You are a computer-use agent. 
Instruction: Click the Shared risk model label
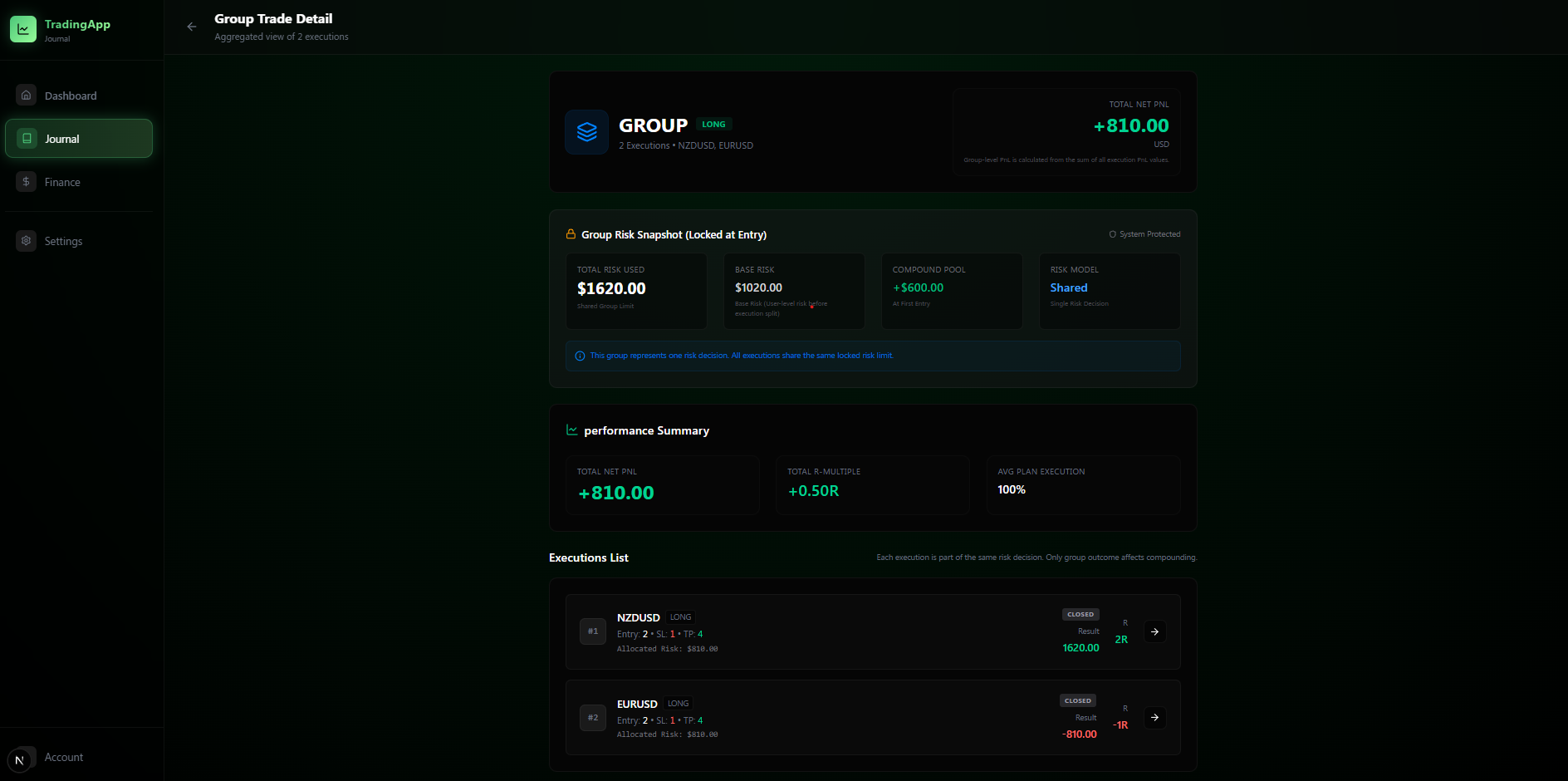pos(1068,287)
